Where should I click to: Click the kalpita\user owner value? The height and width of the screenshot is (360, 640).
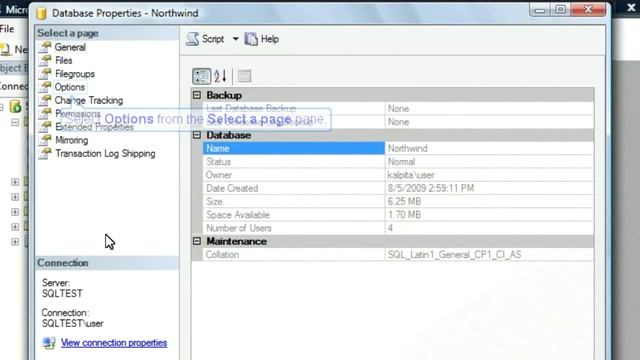click(x=411, y=175)
